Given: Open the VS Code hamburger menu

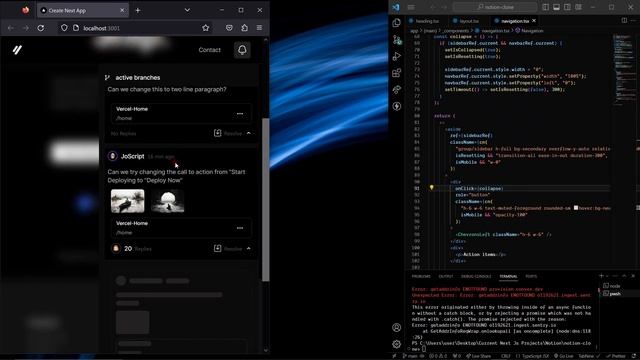Looking at the screenshot, I should pos(411,7).
